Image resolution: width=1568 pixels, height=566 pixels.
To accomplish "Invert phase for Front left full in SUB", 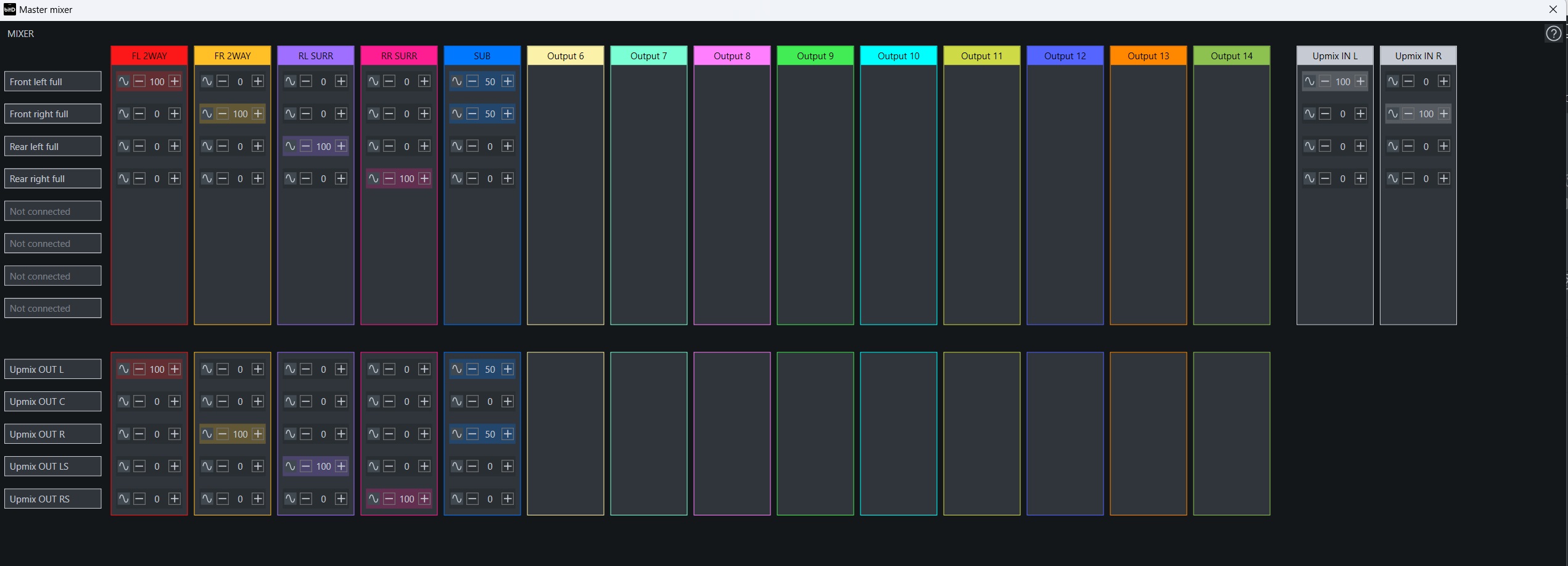I will coord(457,81).
